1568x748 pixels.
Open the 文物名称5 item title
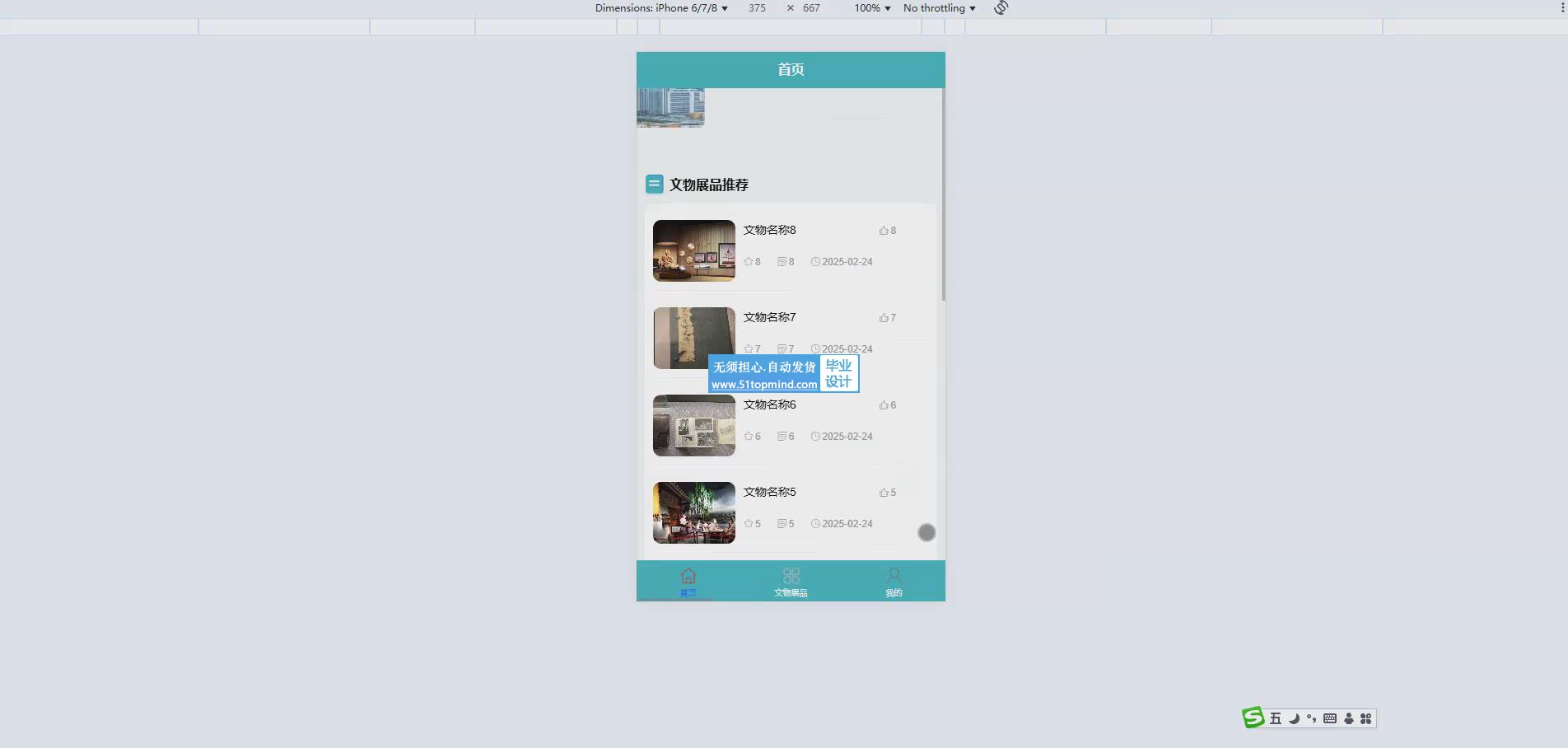pyautogui.click(x=769, y=492)
